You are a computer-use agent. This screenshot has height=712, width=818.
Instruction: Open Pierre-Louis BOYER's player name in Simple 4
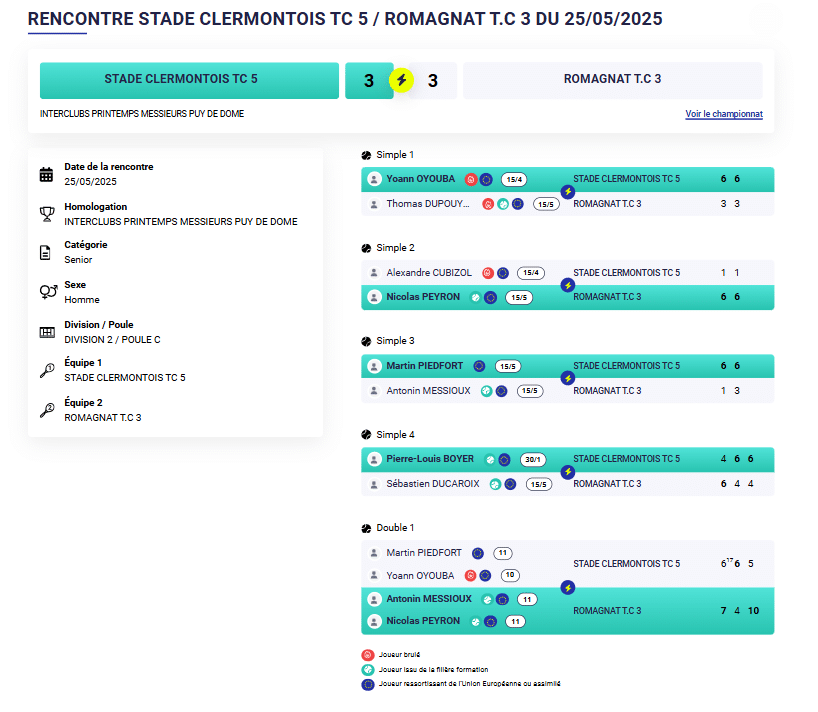point(430,459)
